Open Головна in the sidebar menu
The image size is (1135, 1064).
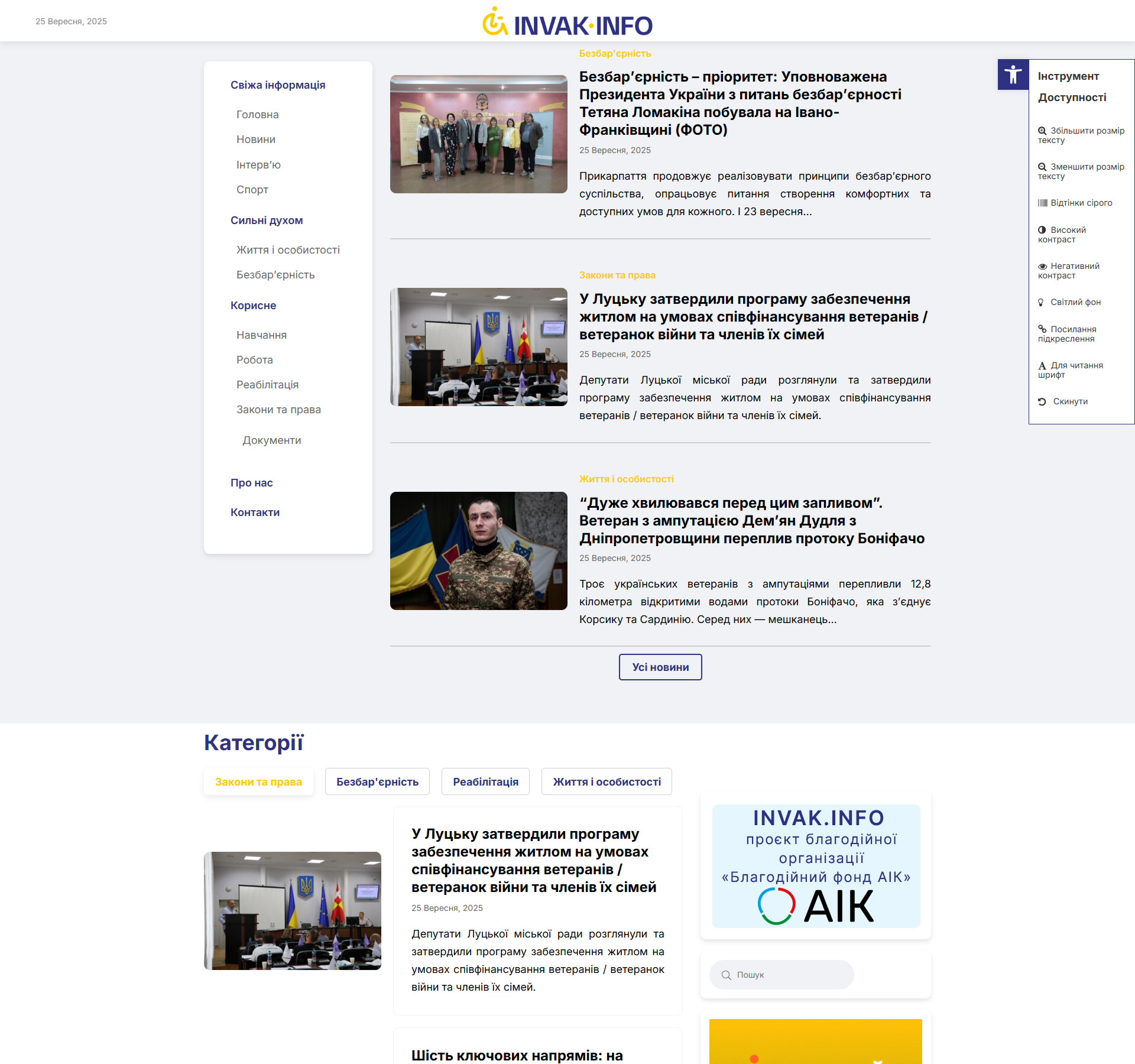click(257, 115)
